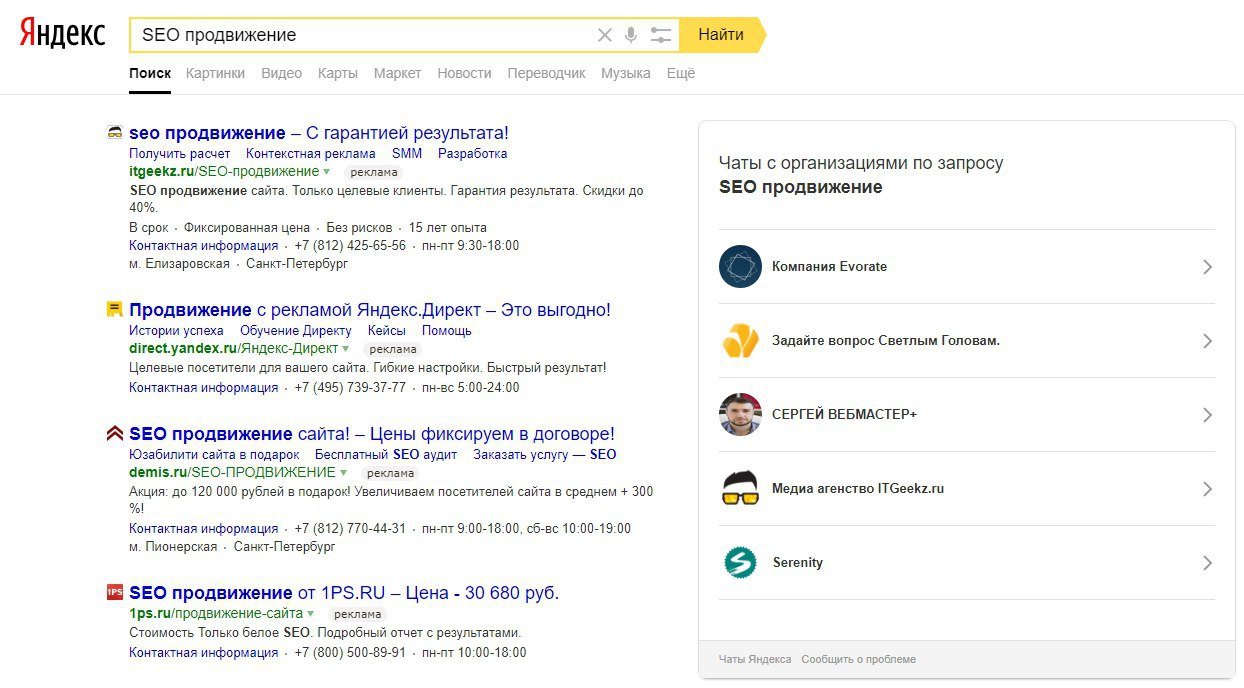Open result 'seo продвижение – С гарантией результата!'
1244x688 pixels.
click(x=319, y=133)
